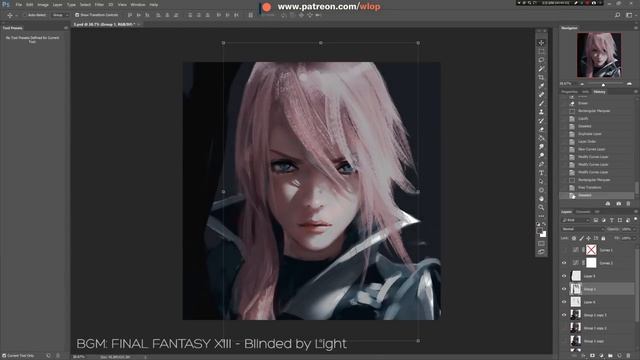Image resolution: width=640 pixels, height=360 pixels.
Task: Select the Clone Stamp tool
Action: 541,112
